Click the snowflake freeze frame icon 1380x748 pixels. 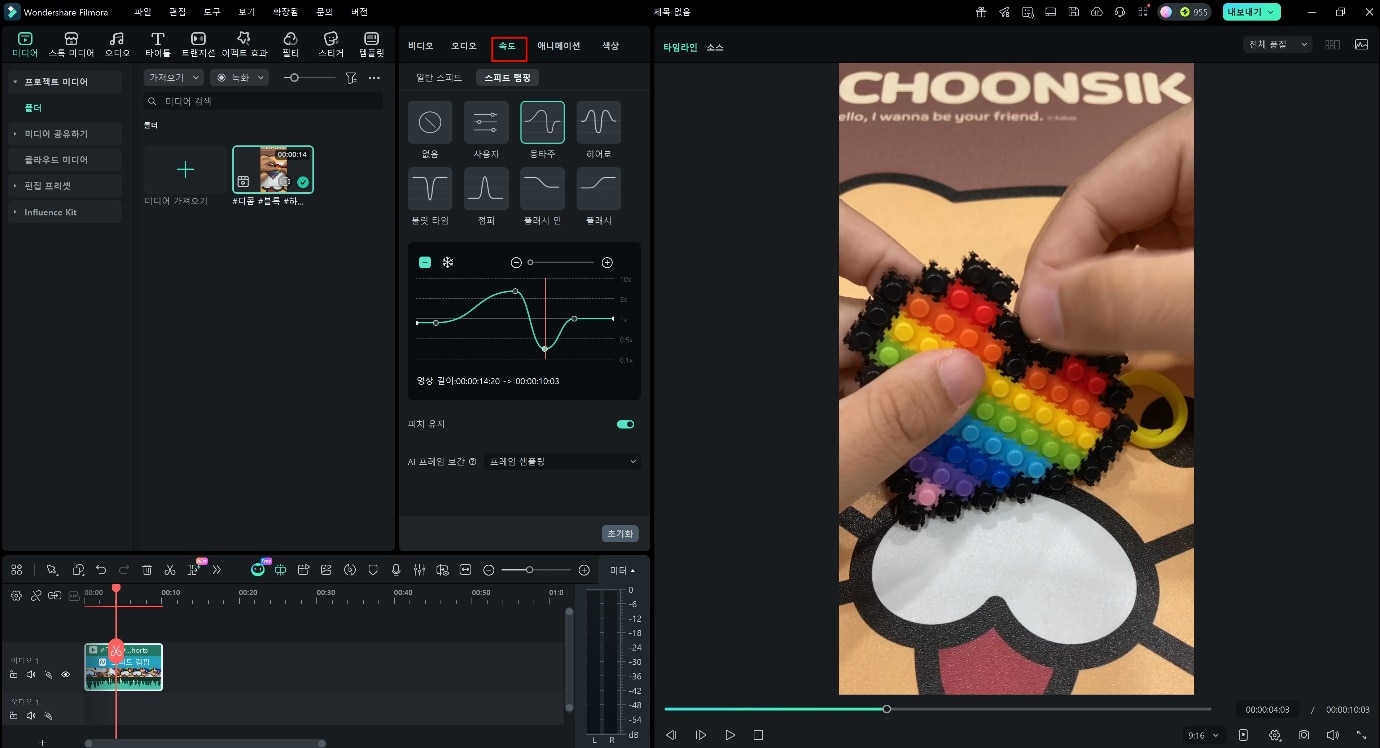click(448, 262)
